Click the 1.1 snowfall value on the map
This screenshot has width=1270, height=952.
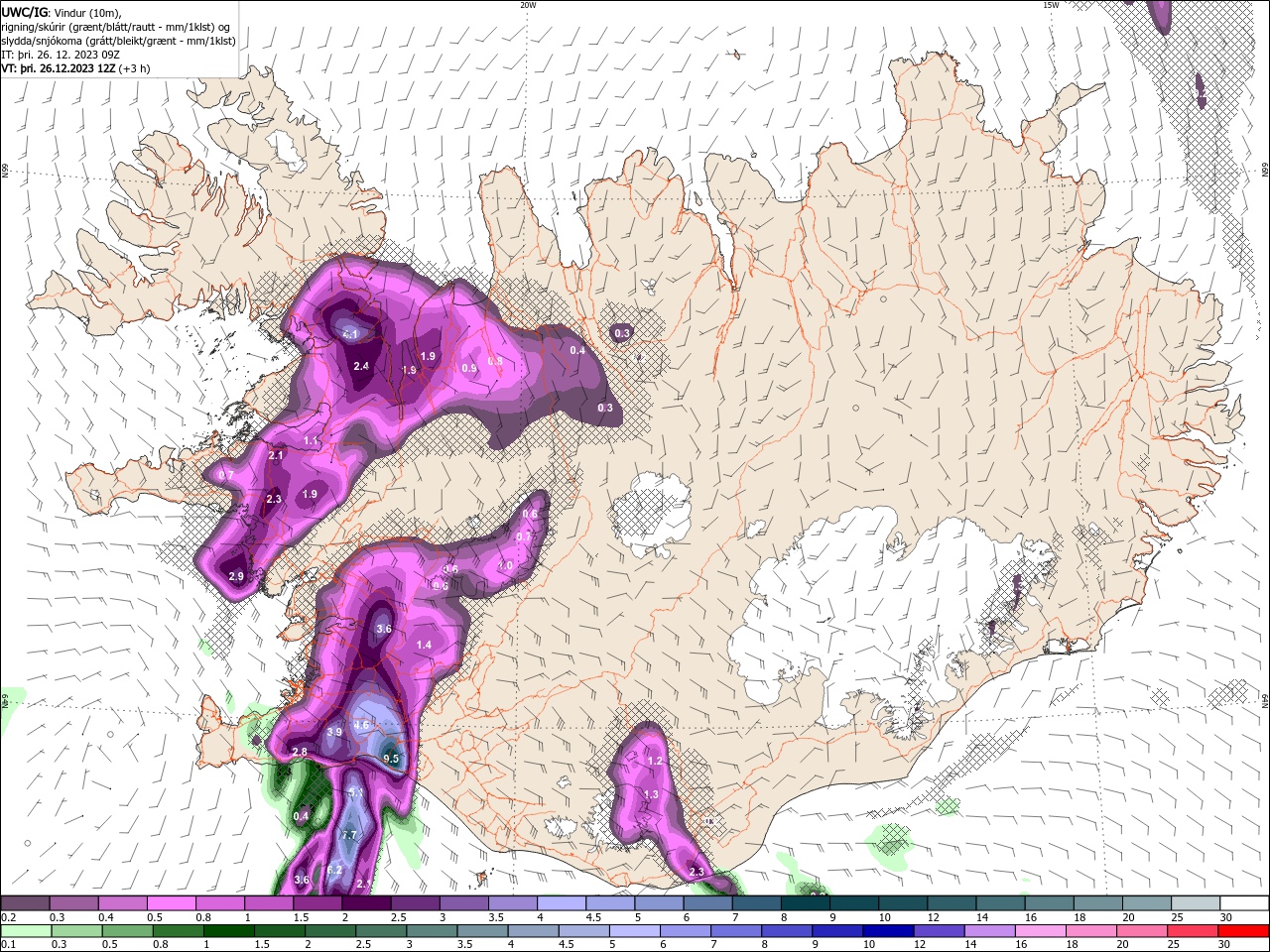[x=311, y=440]
